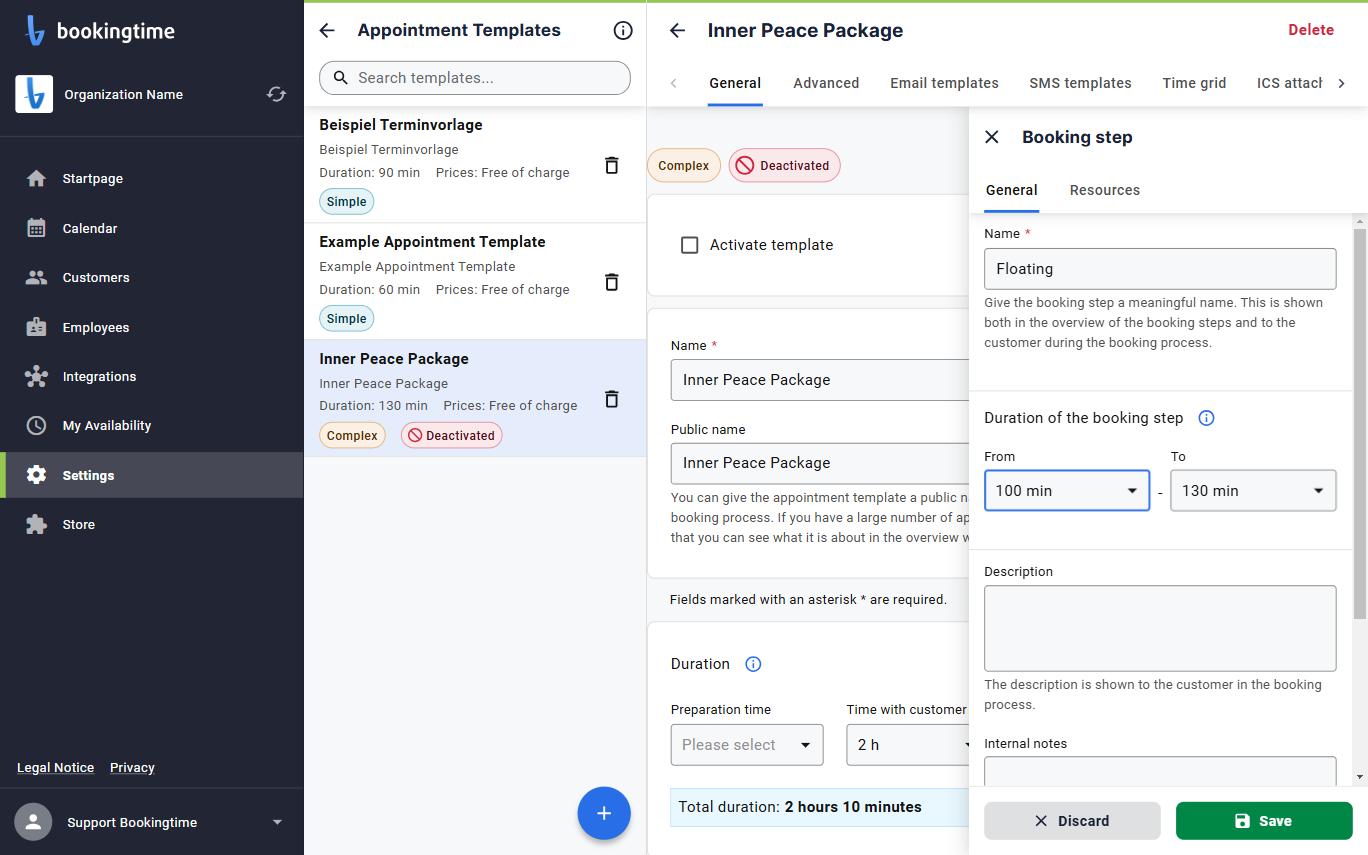
Task: Expand Support Bookingtime user menu
Action: pos(277,823)
